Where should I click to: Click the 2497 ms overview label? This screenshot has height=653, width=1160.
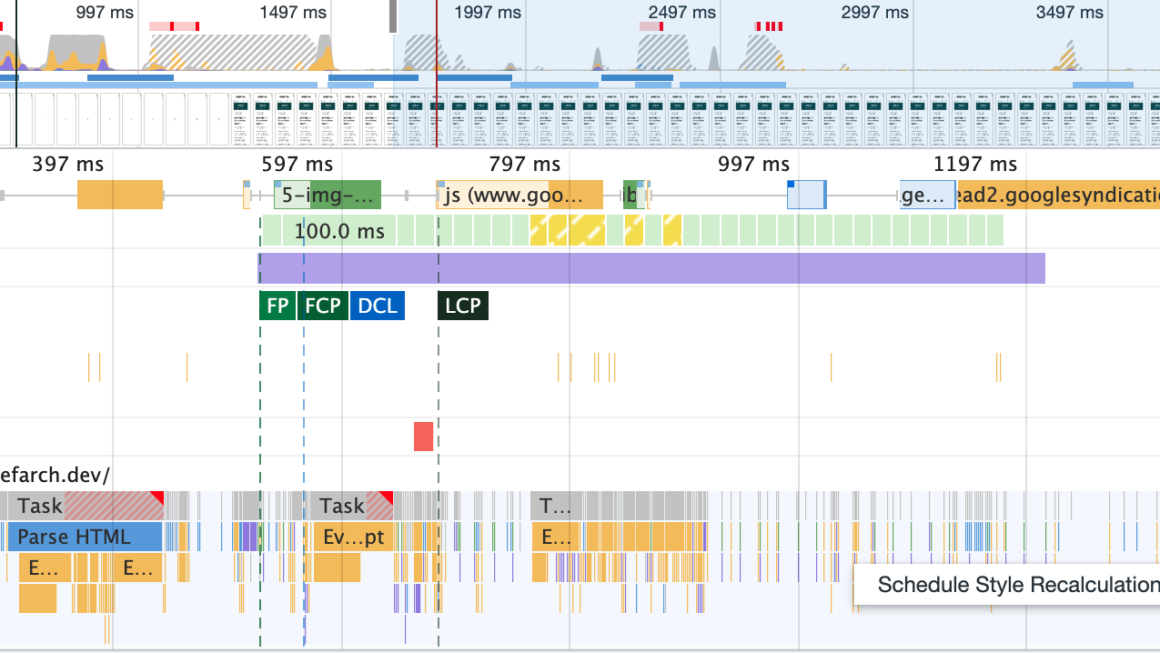[x=682, y=13]
